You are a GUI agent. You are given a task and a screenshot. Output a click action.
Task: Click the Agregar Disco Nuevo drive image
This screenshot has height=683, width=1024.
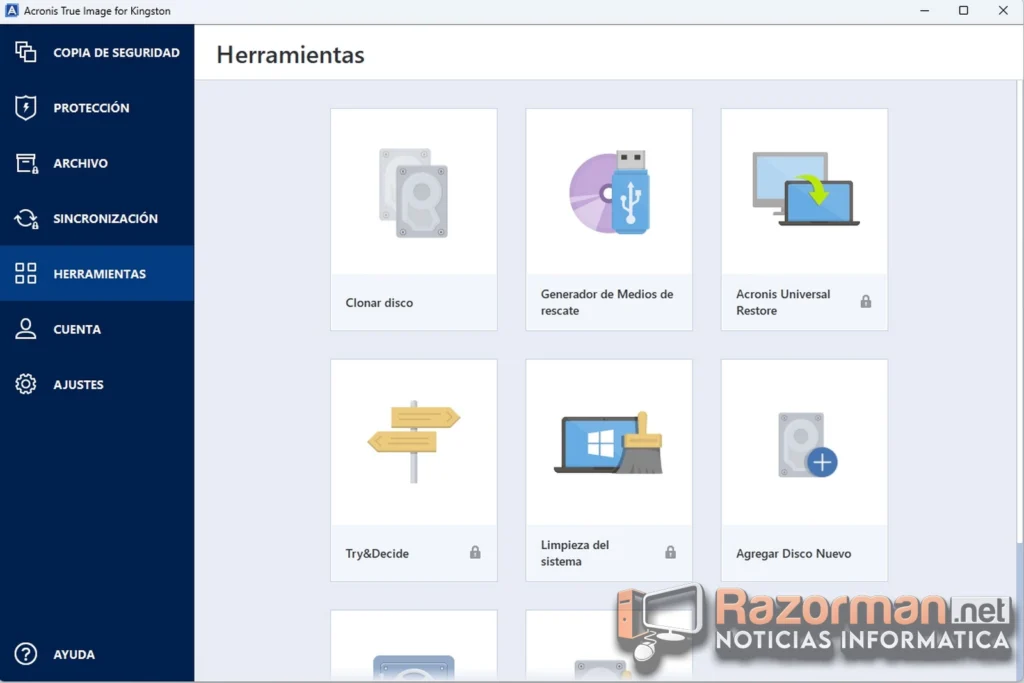(x=807, y=445)
